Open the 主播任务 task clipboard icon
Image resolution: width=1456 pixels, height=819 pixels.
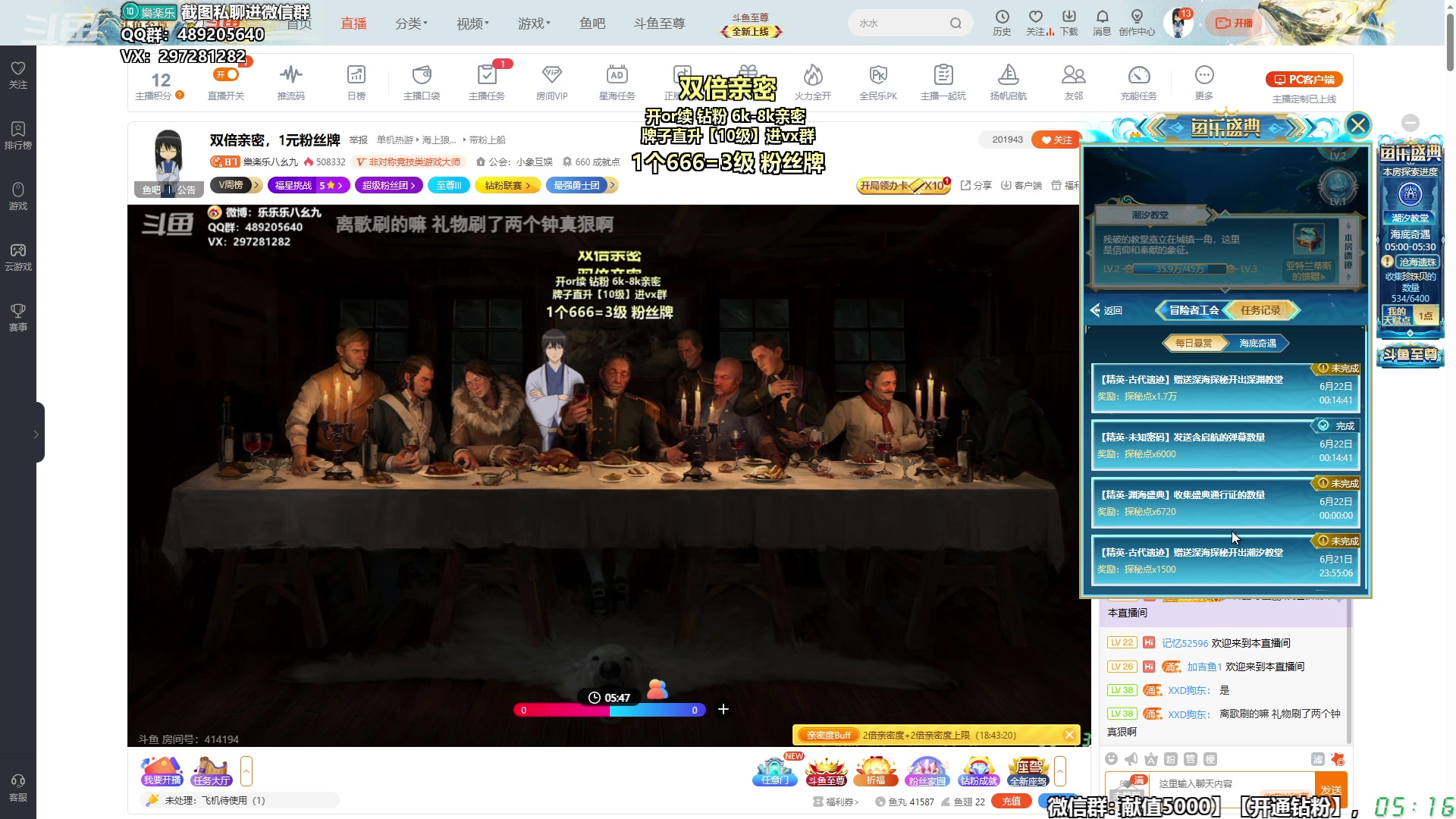click(x=487, y=82)
